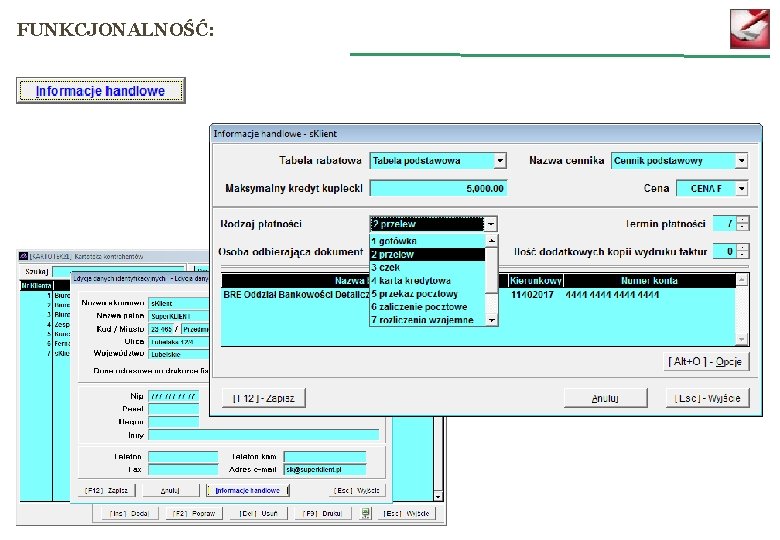The height and width of the screenshot is (540, 780).
Task: Click [F2] Popraw in Kartoteka window
Action: pos(194,513)
